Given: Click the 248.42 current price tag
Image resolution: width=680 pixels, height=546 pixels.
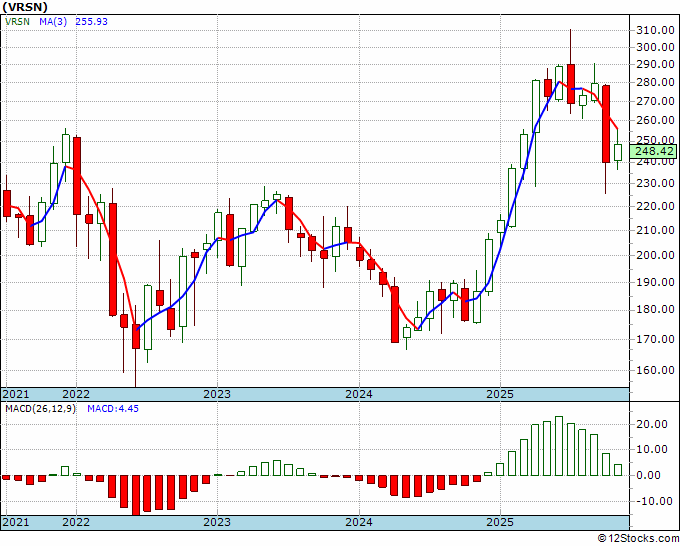Looking at the screenshot, I should pyautogui.click(x=654, y=151).
